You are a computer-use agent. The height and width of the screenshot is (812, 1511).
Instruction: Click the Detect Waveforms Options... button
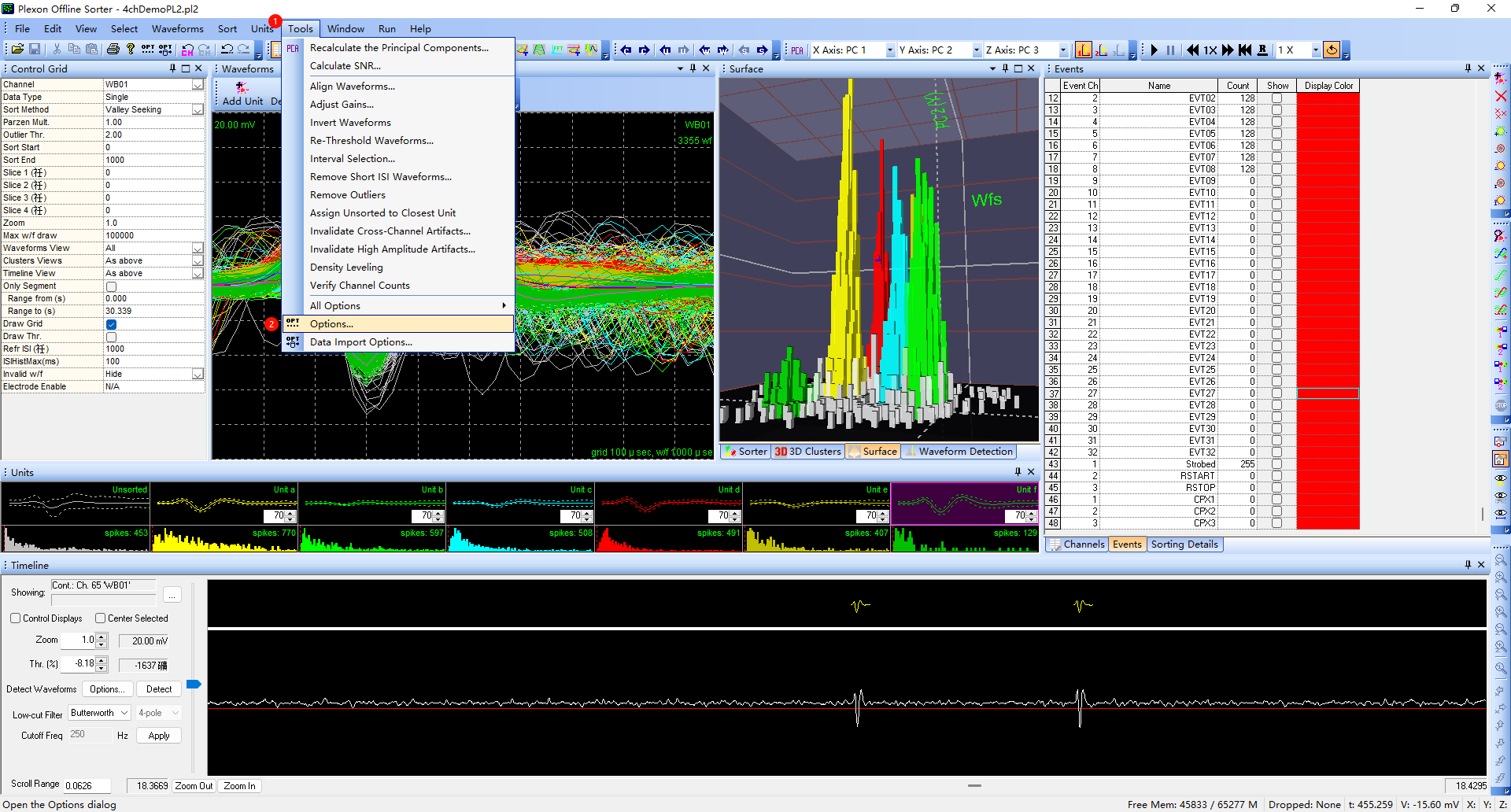(x=107, y=689)
